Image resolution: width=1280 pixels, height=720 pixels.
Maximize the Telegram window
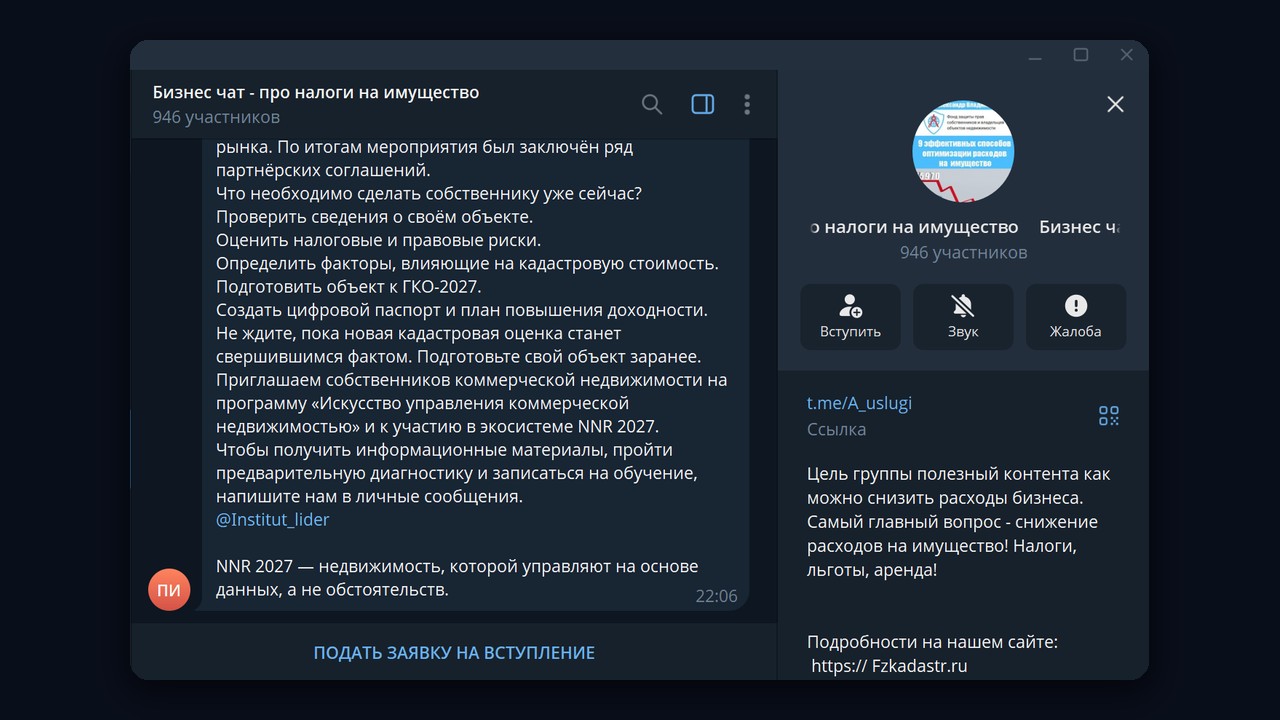(1081, 55)
